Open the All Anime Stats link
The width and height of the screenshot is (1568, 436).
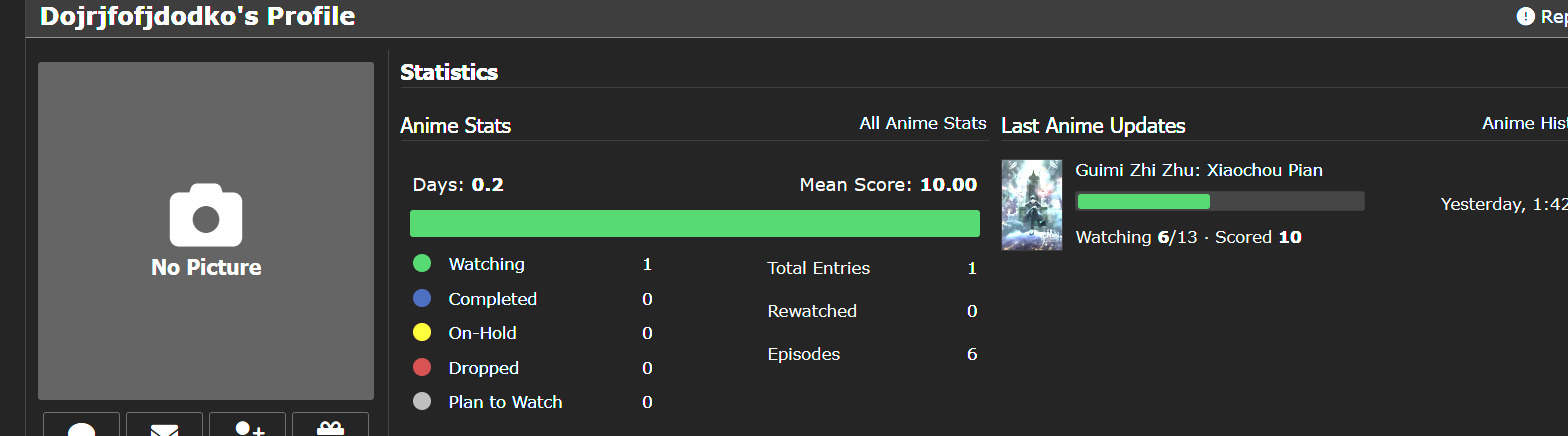[922, 123]
